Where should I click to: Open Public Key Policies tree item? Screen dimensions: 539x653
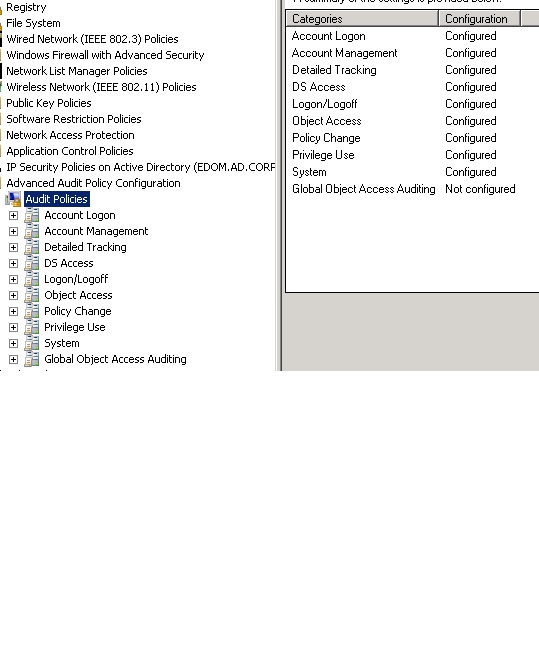[x=49, y=103]
